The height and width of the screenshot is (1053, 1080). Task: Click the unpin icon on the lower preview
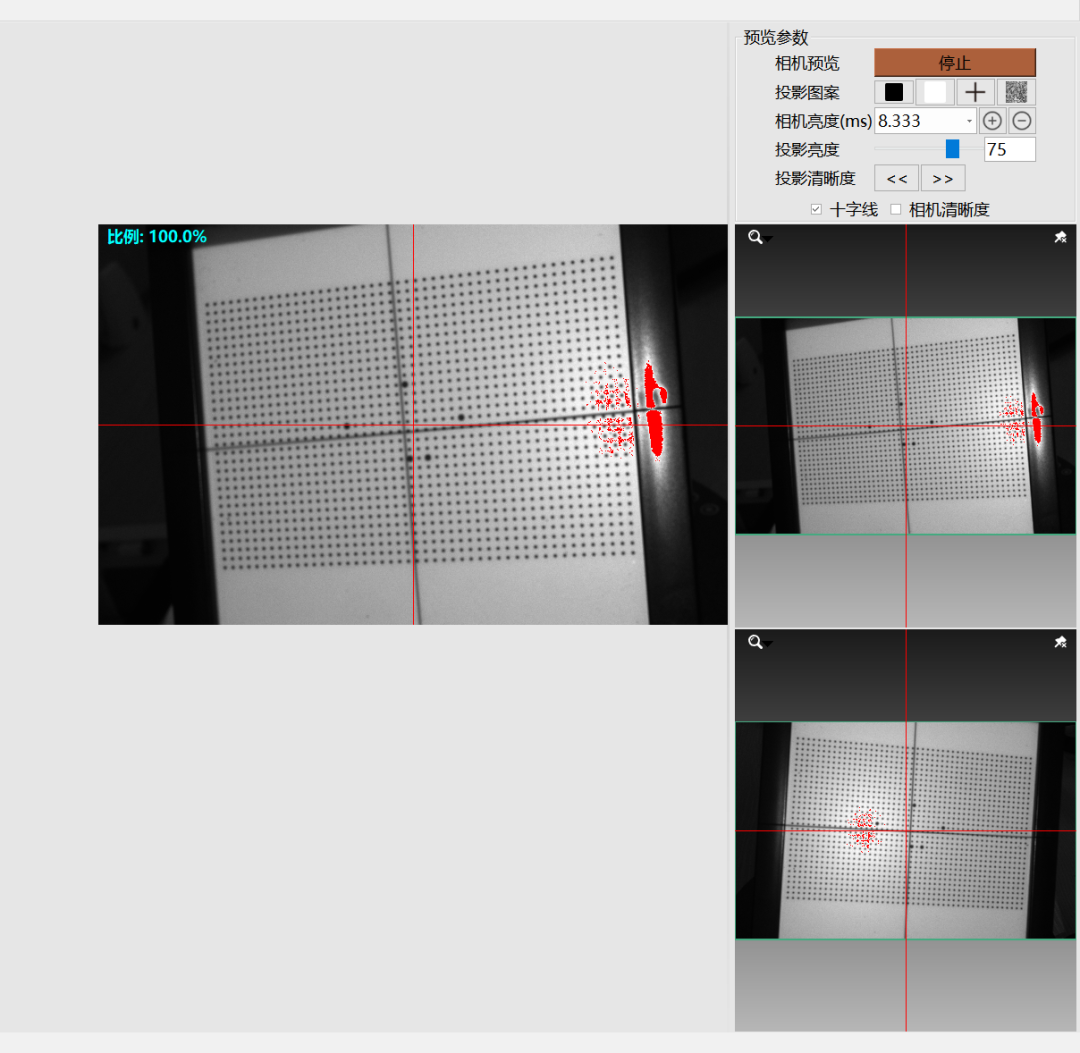[1060, 642]
